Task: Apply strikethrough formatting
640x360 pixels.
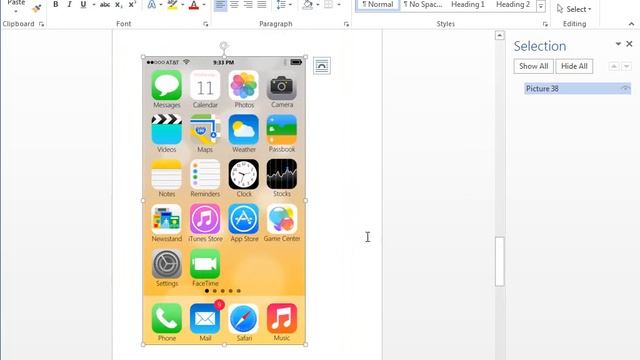Action: [105, 4]
